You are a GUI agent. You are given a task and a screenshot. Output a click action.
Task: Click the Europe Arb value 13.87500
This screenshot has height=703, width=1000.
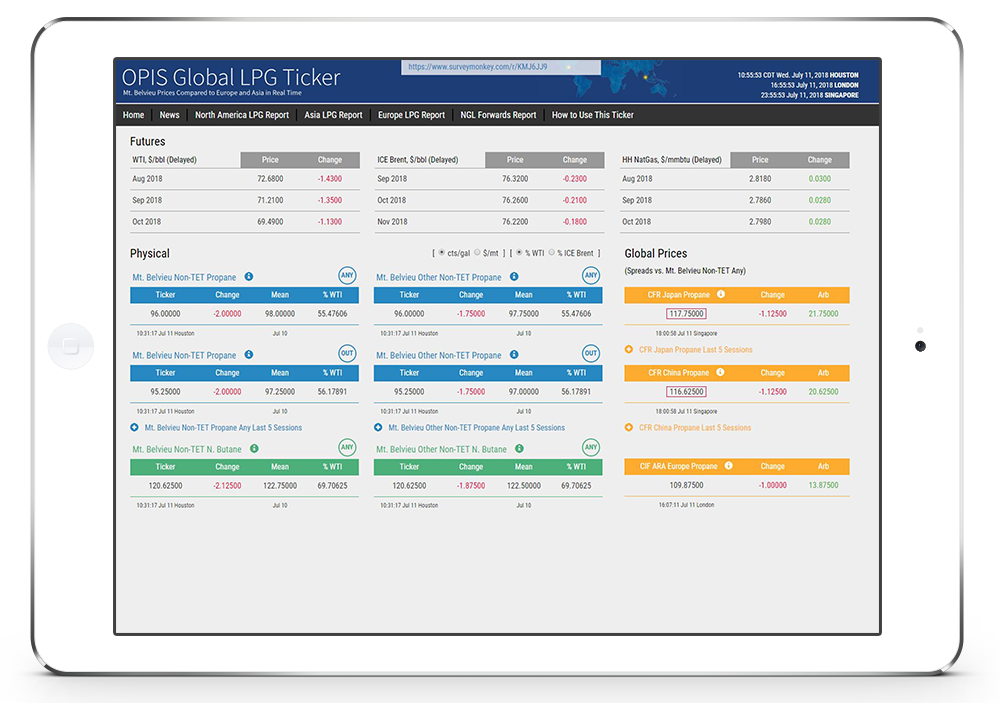click(823, 485)
